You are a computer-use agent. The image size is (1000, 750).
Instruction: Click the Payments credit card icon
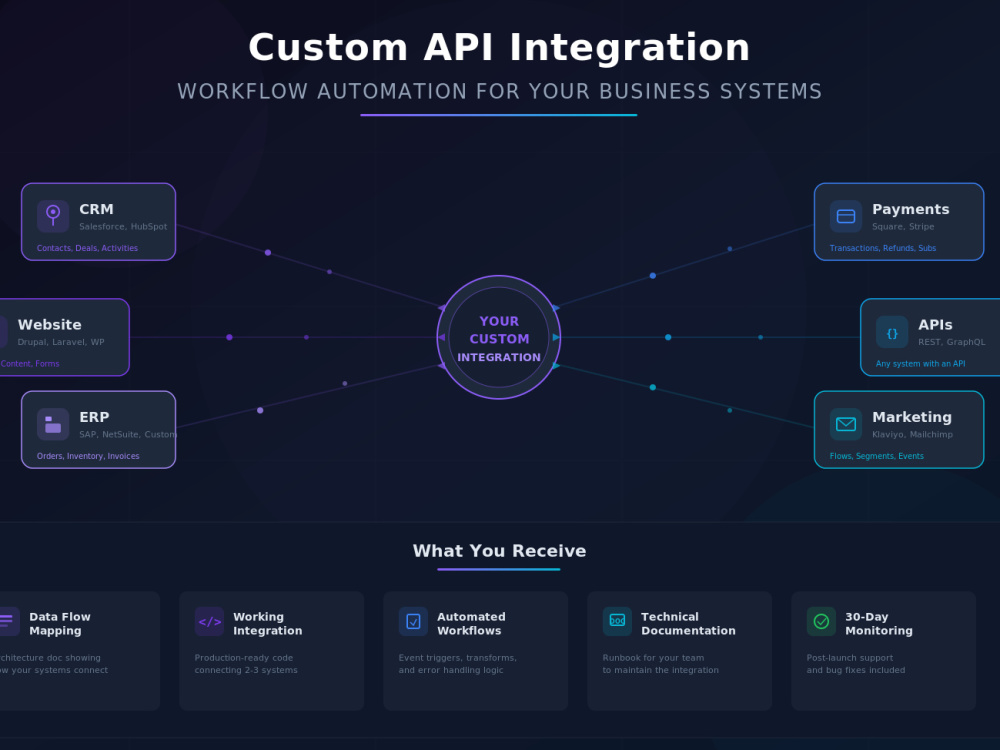coord(846,216)
